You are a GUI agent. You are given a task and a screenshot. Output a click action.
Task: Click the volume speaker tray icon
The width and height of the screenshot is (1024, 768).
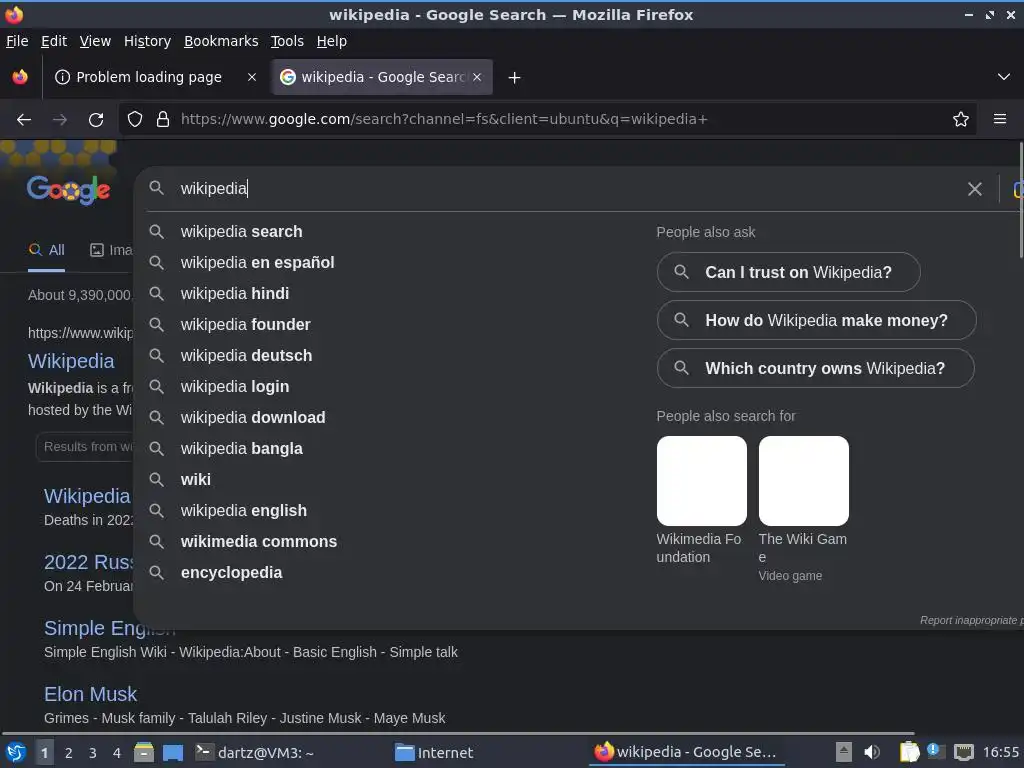(x=872, y=752)
